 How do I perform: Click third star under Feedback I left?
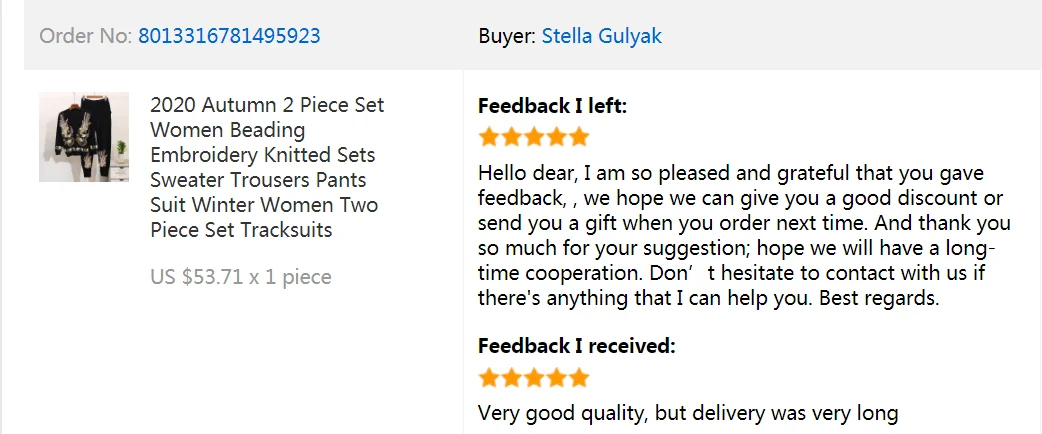534,137
